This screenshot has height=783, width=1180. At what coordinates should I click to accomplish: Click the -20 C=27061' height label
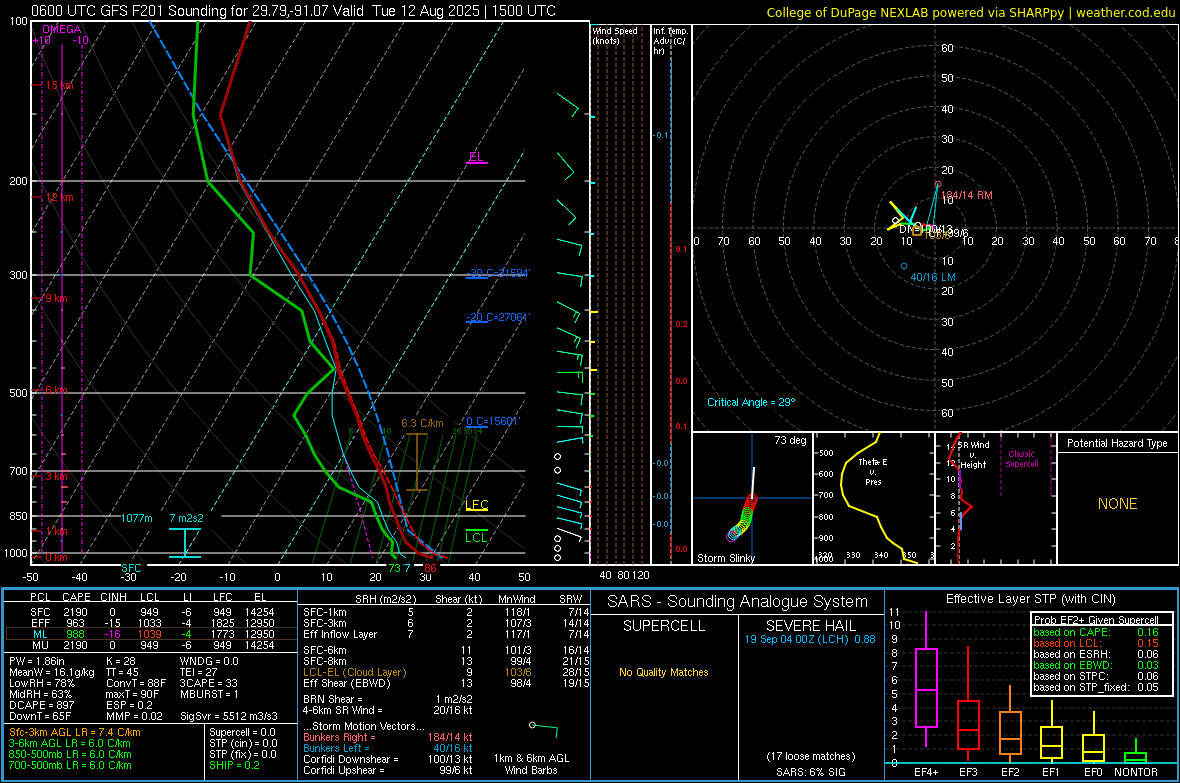(498, 317)
